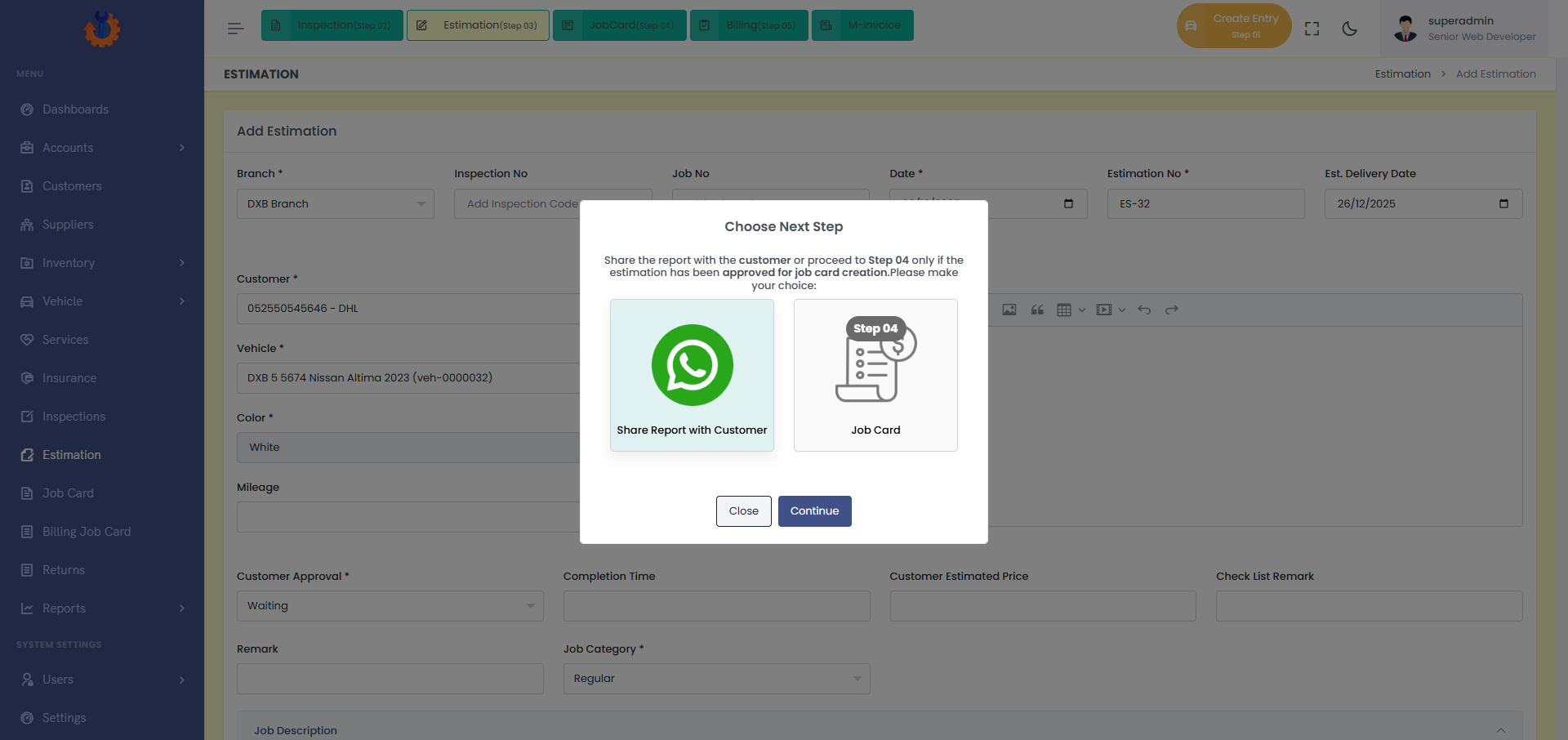Toggle fullscreen mode icon

(1312, 29)
